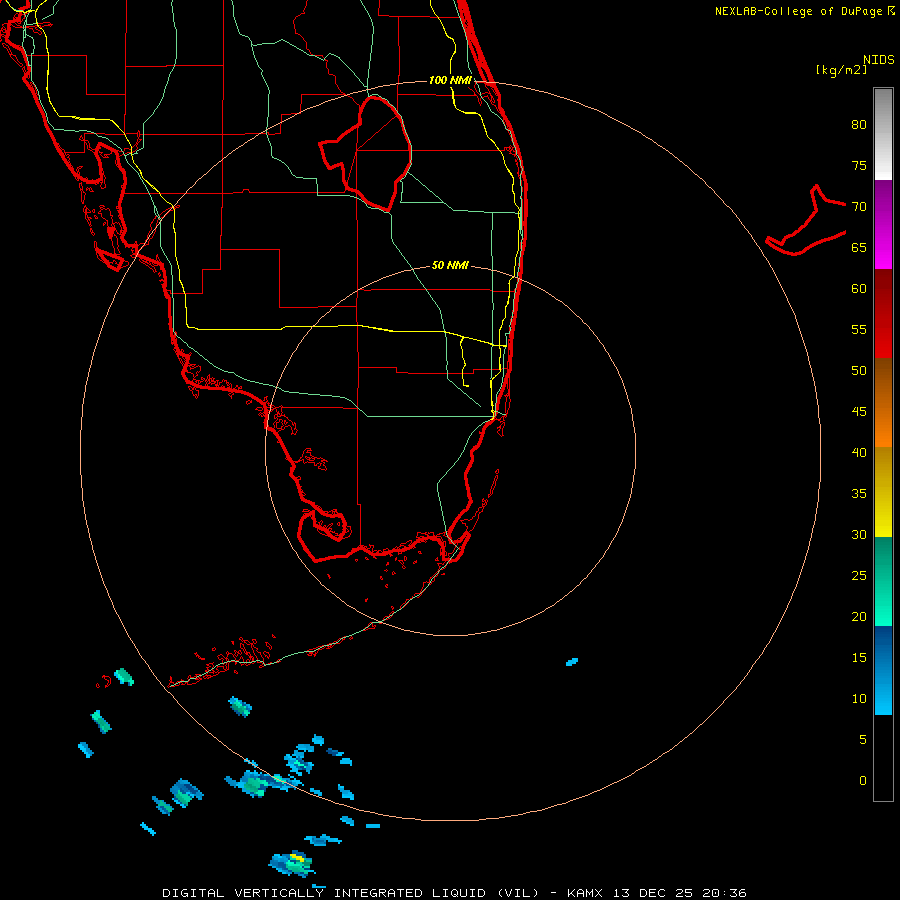
Task: Click the "[kg/m2]" units label
Action: coord(841,70)
